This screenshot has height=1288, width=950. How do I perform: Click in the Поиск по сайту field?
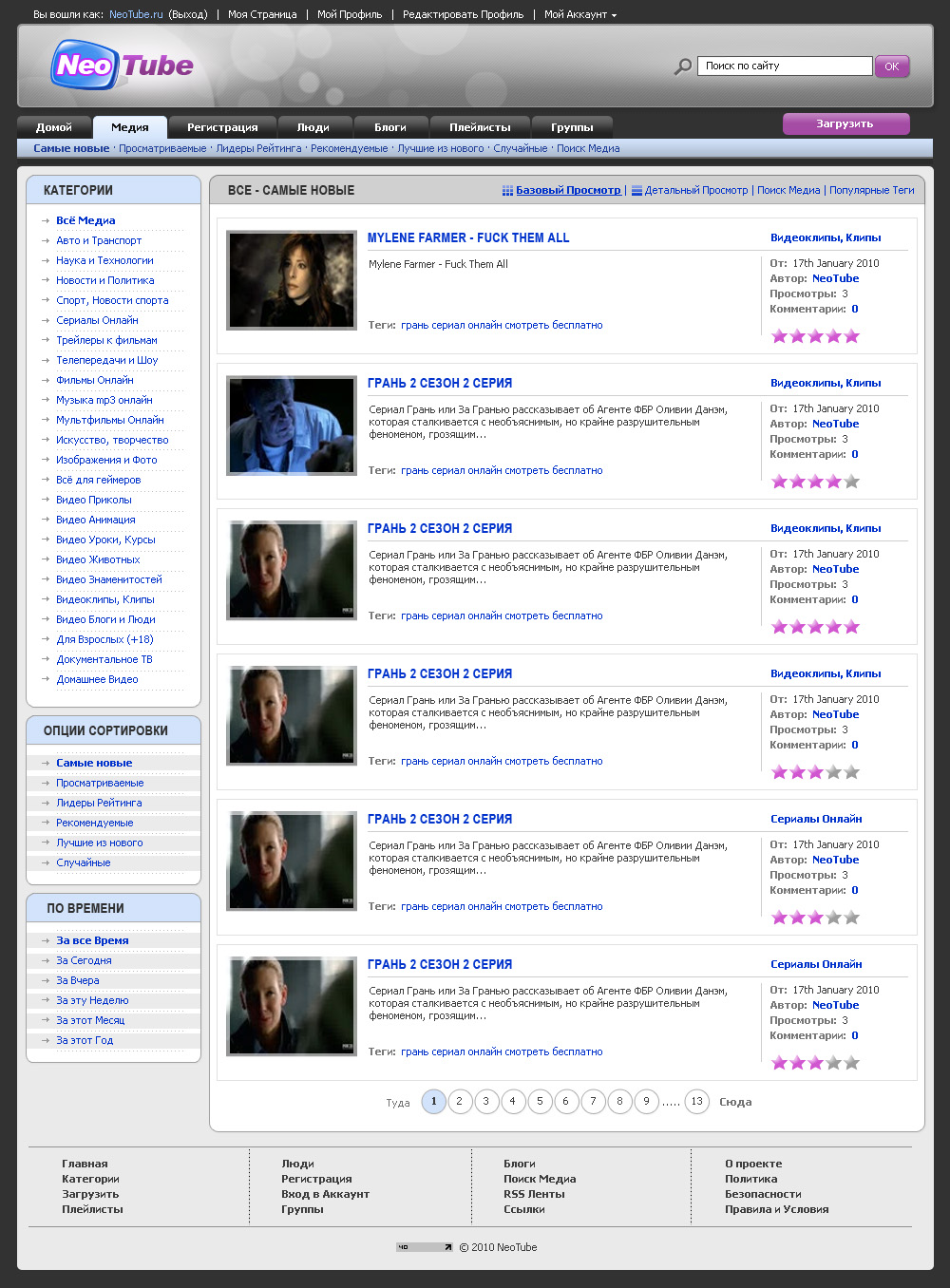pos(785,66)
